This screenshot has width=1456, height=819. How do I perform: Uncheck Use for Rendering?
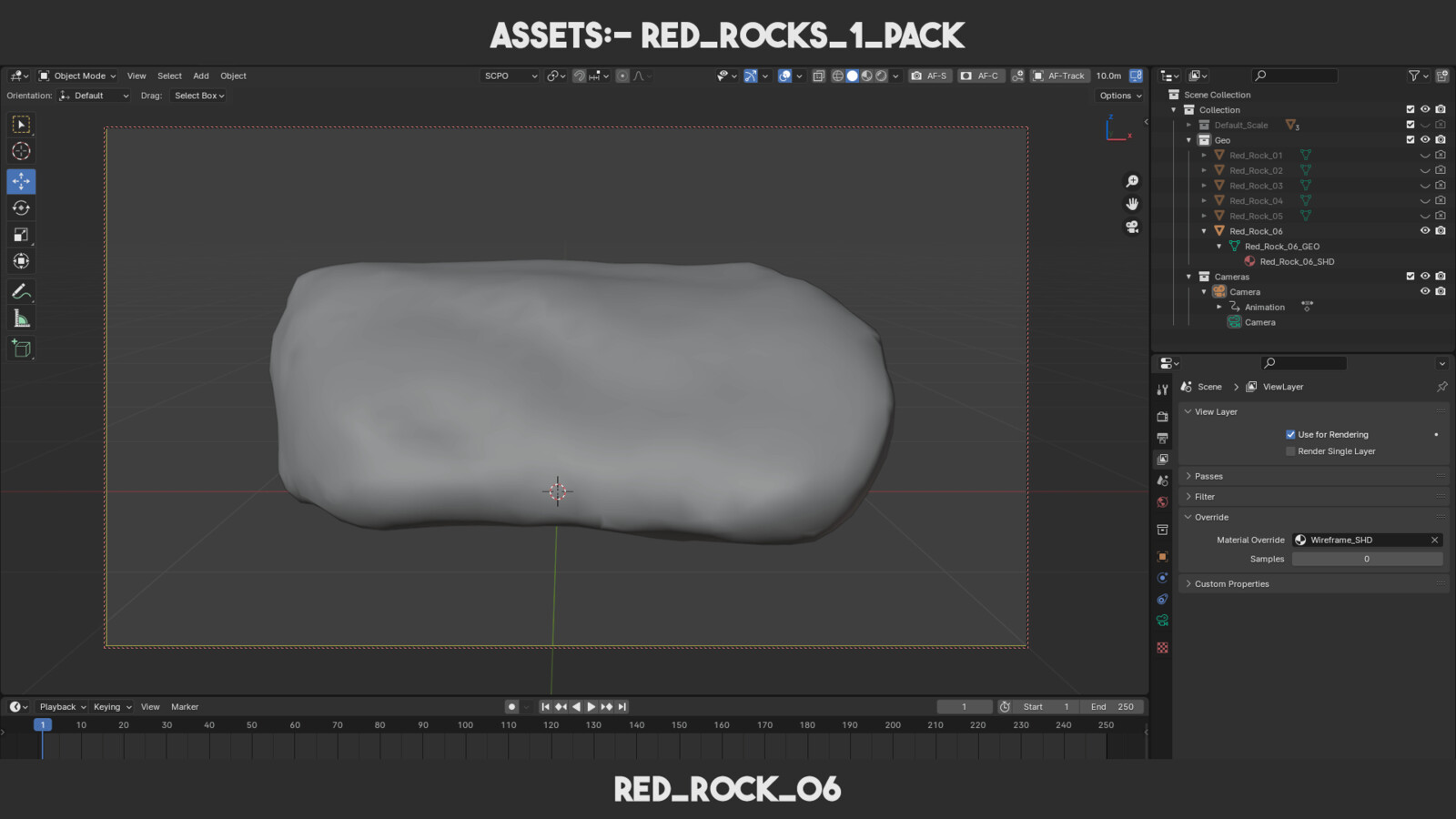pyautogui.click(x=1290, y=435)
